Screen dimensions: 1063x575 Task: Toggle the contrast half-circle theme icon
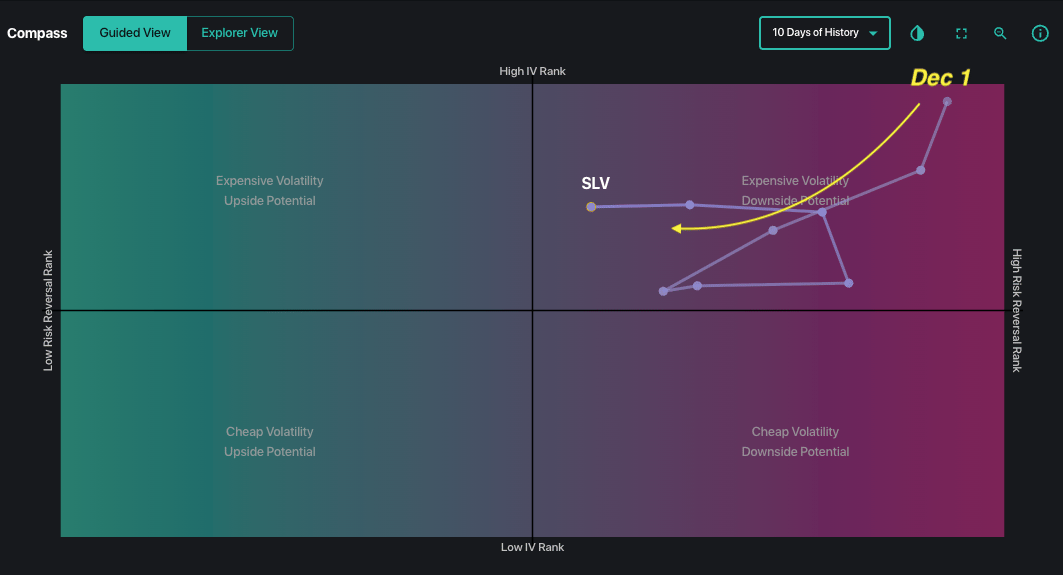(x=917, y=33)
